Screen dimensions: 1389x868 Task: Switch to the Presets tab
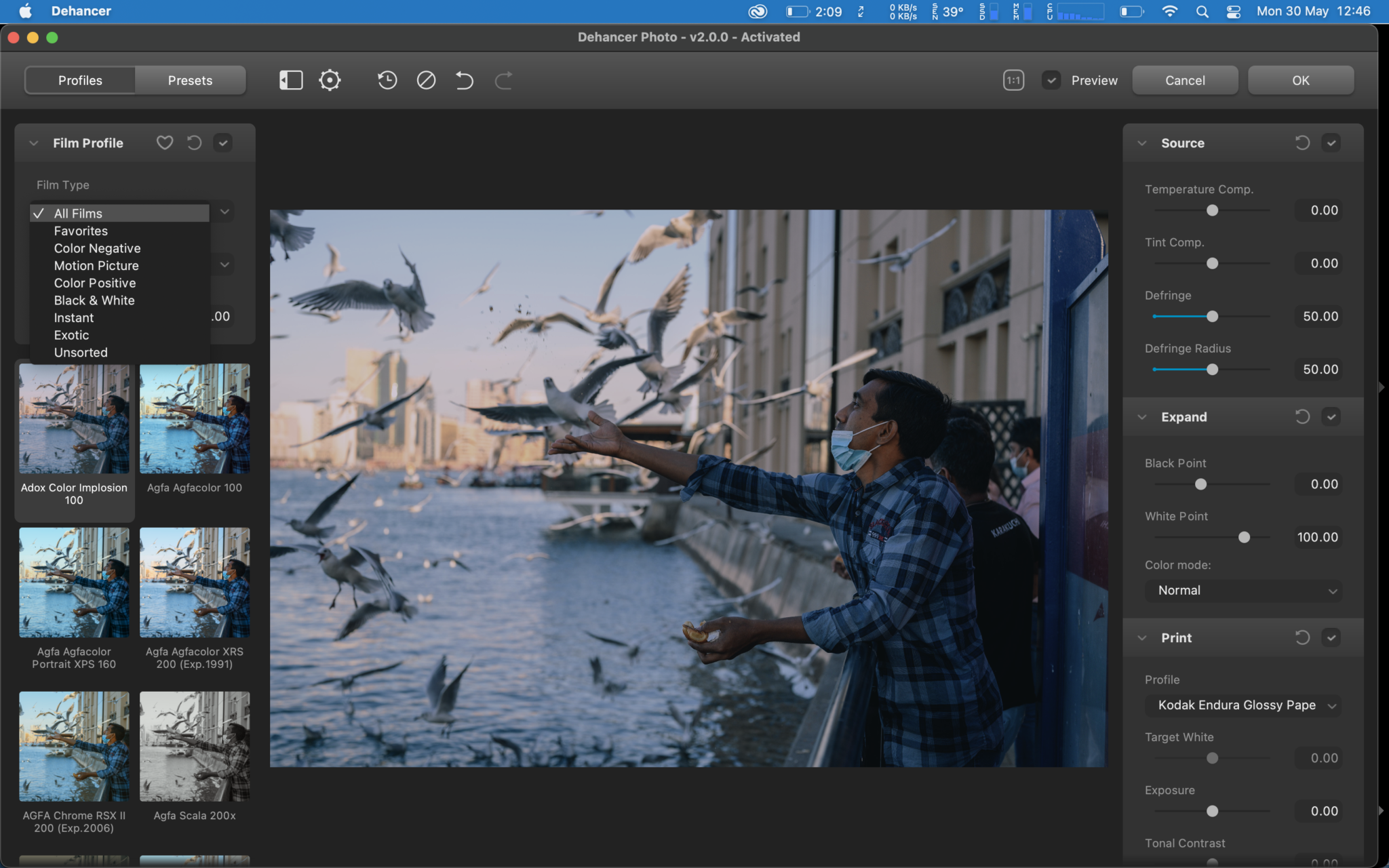click(190, 80)
